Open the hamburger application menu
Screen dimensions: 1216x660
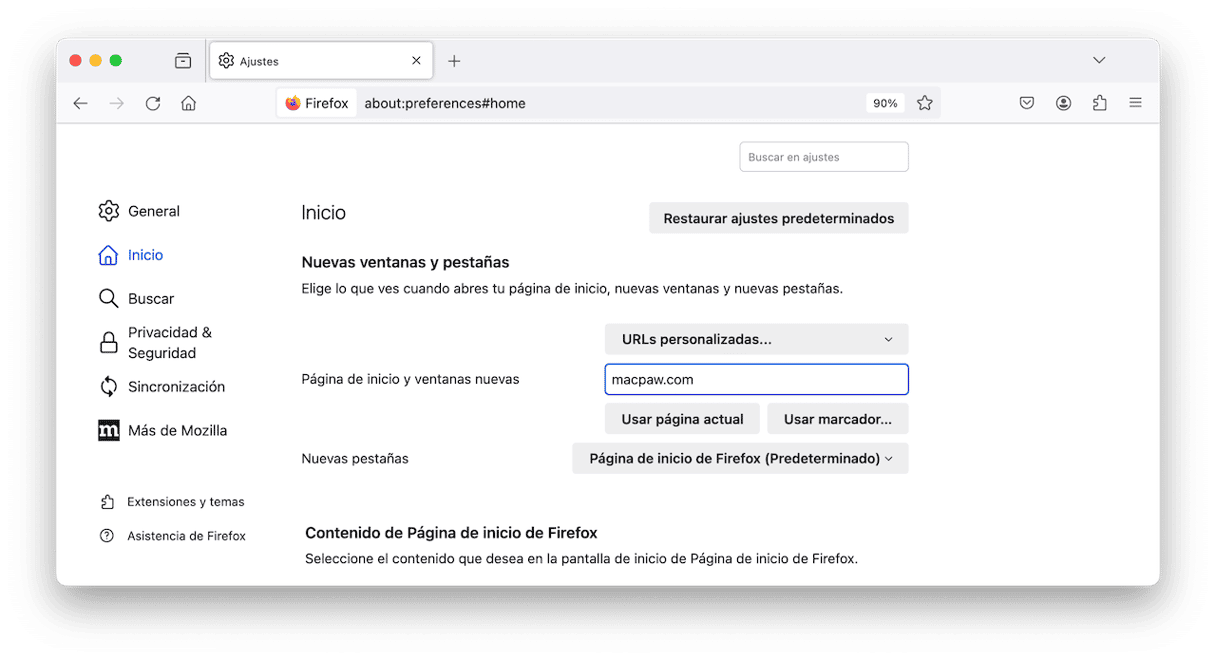(x=1136, y=103)
